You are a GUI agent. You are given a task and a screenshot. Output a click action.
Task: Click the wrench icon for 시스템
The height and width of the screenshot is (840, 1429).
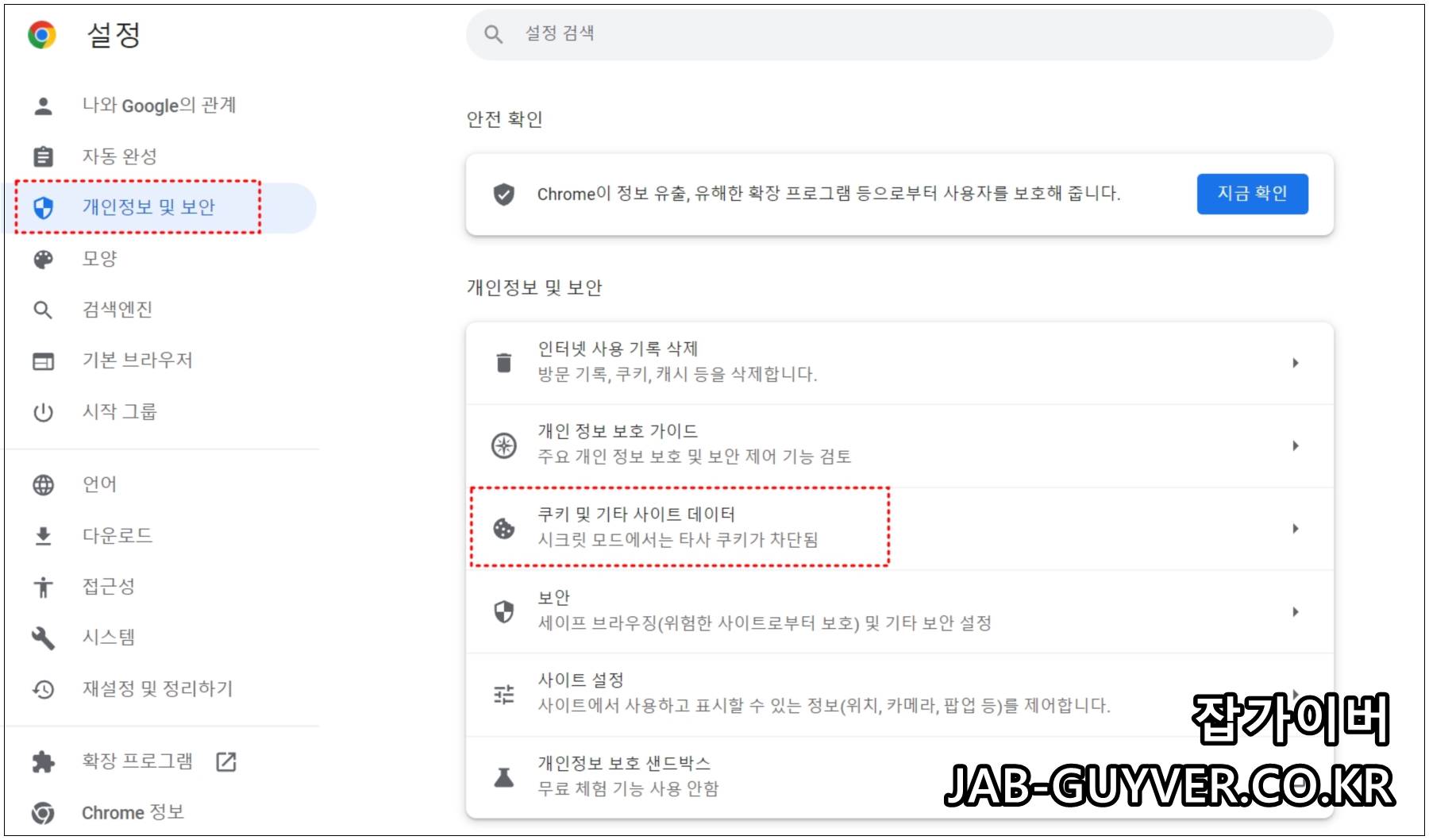coord(43,638)
